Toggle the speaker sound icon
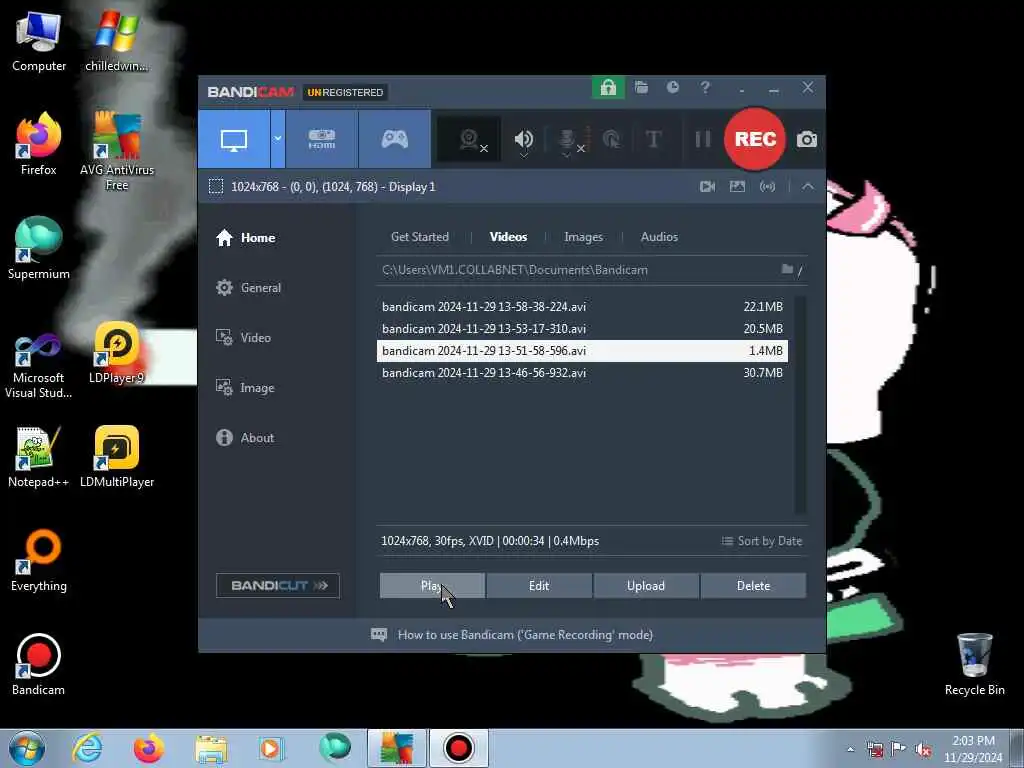This screenshot has height=768, width=1024. coord(524,140)
